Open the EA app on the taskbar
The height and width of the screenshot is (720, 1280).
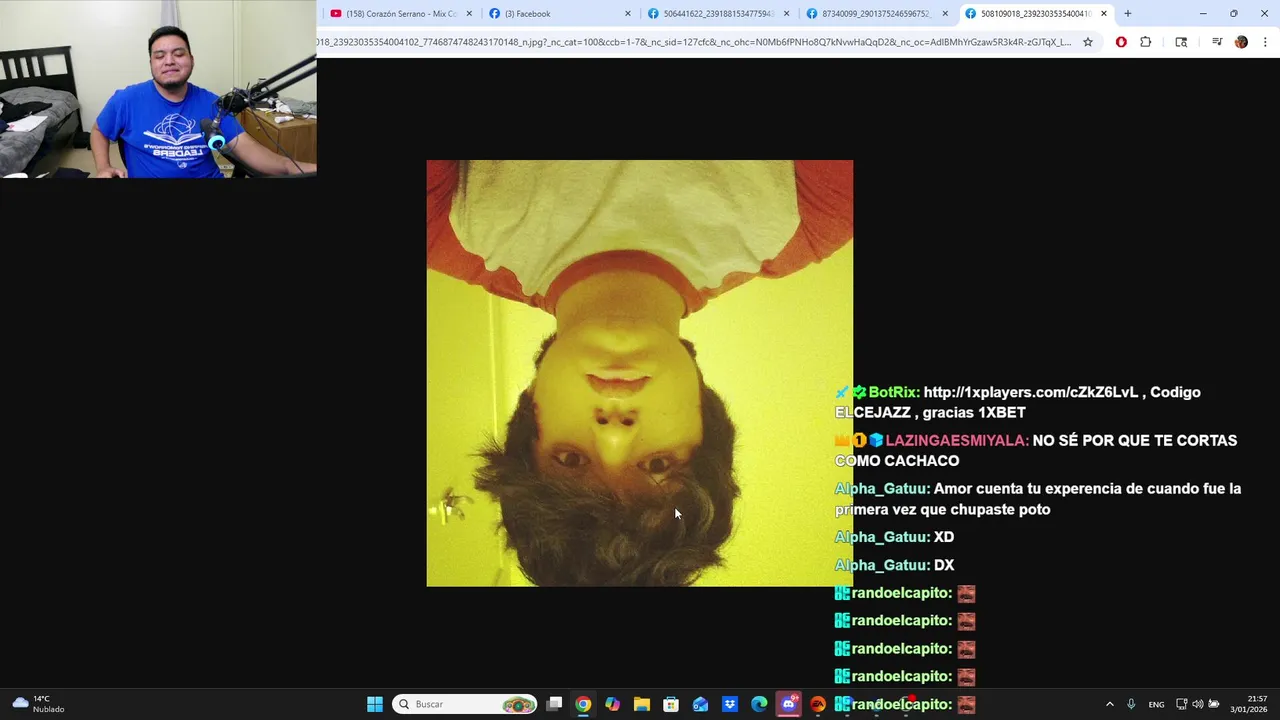(x=818, y=704)
